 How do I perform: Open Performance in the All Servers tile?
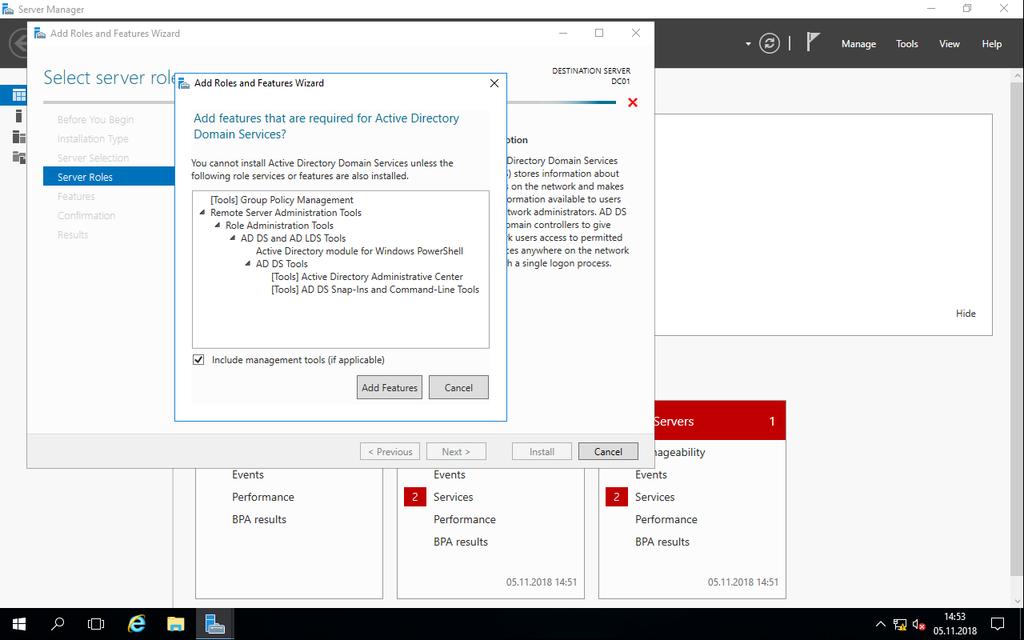click(666, 519)
